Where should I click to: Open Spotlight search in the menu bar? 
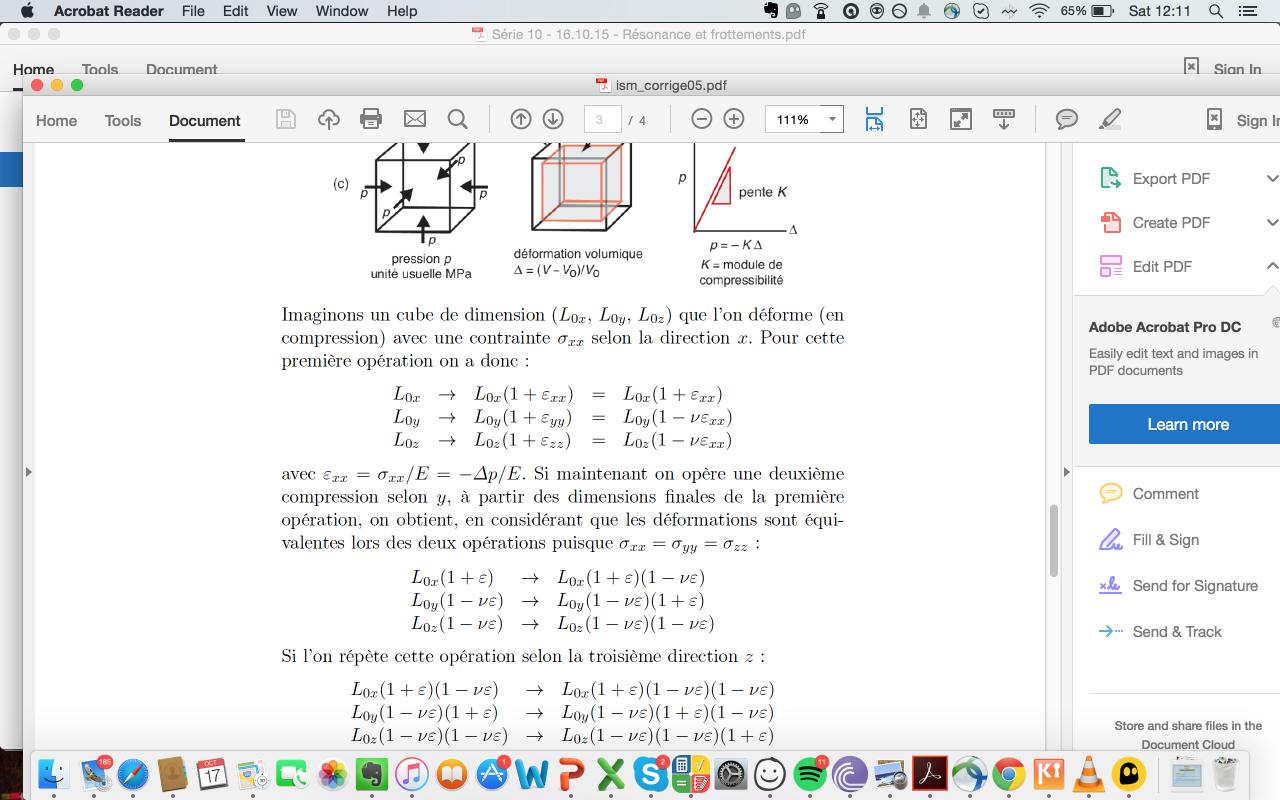[x=1216, y=11]
